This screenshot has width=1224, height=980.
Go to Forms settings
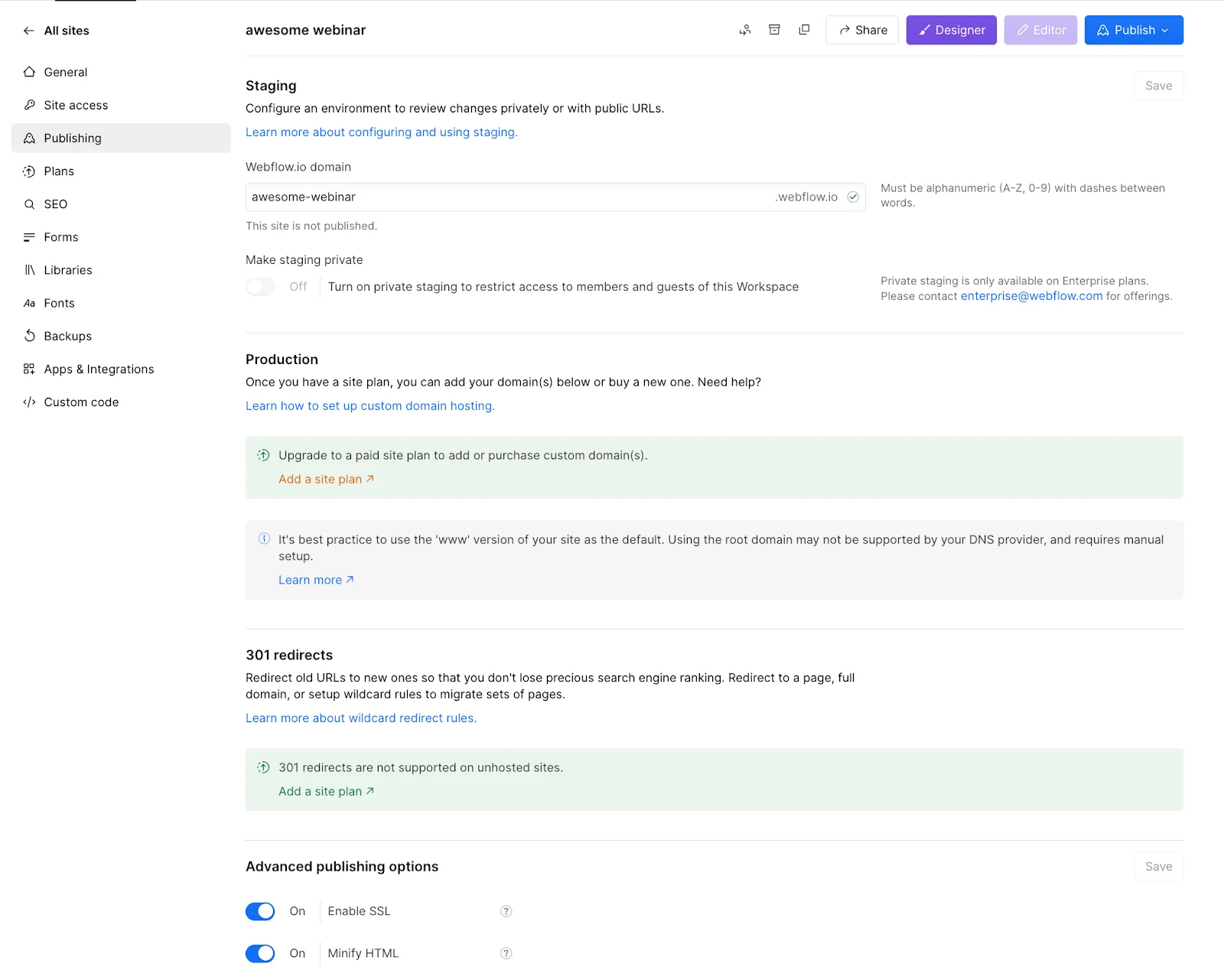(x=121, y=237)
